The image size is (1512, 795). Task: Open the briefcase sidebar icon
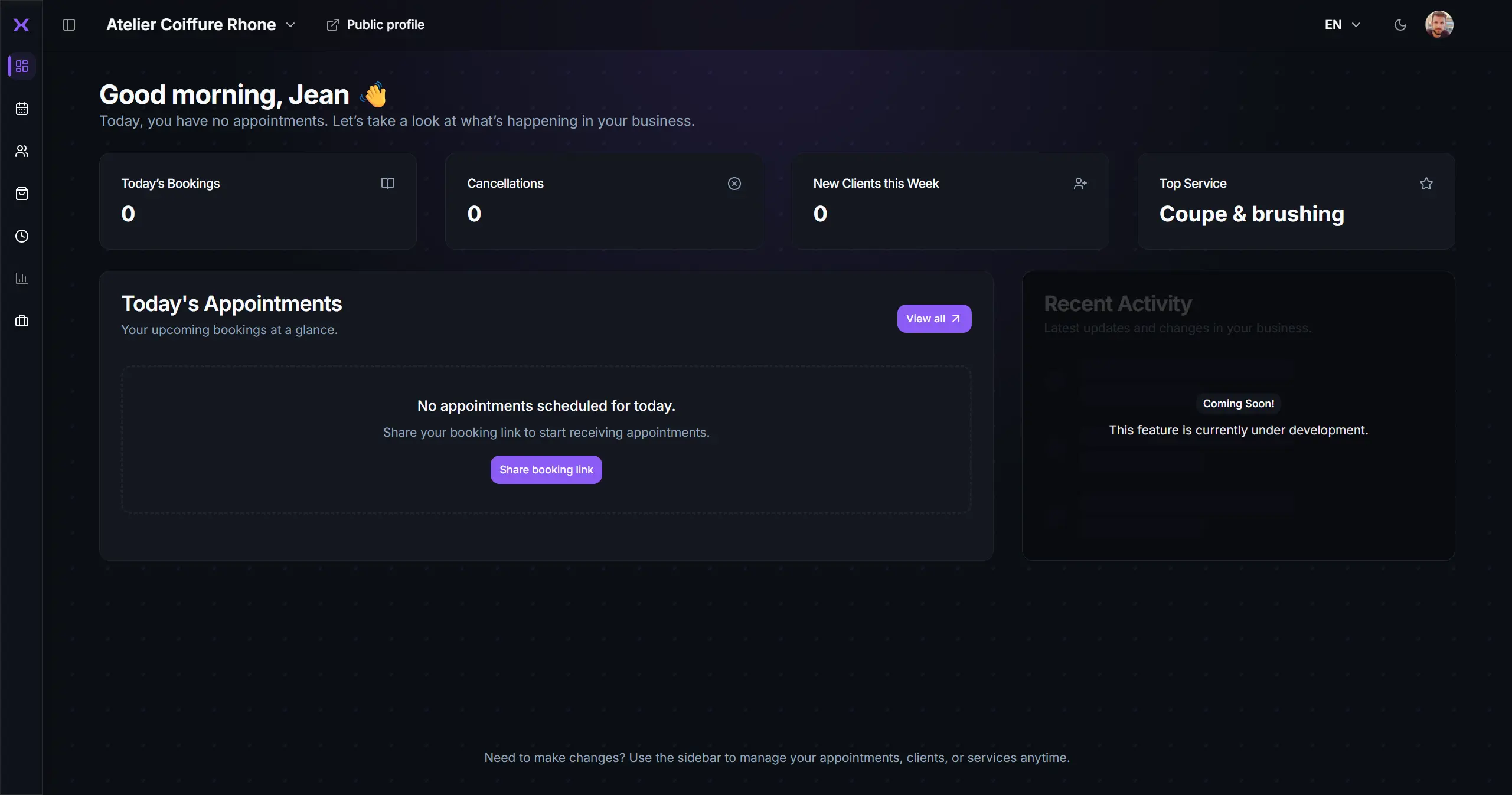coord(22,321)
